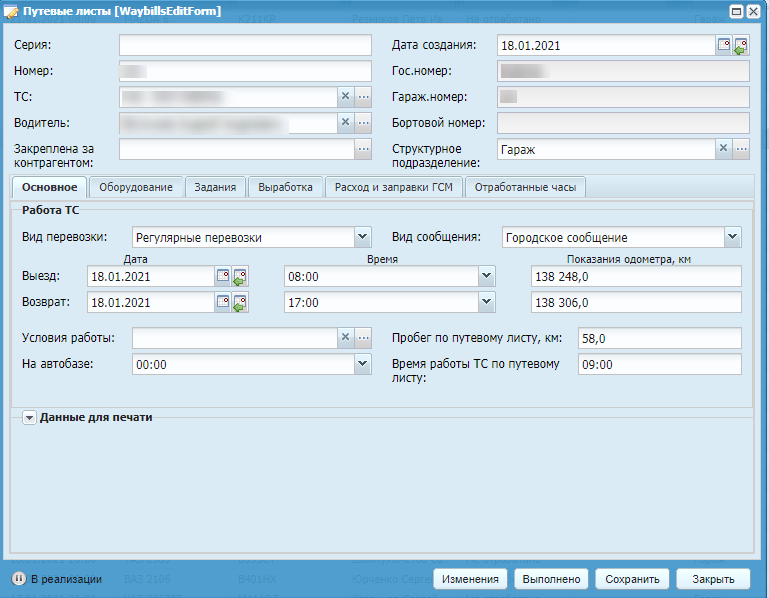Open На автобазе time dropdown
This screenshot has height=598, width=769.
click(x=362, y=364)
